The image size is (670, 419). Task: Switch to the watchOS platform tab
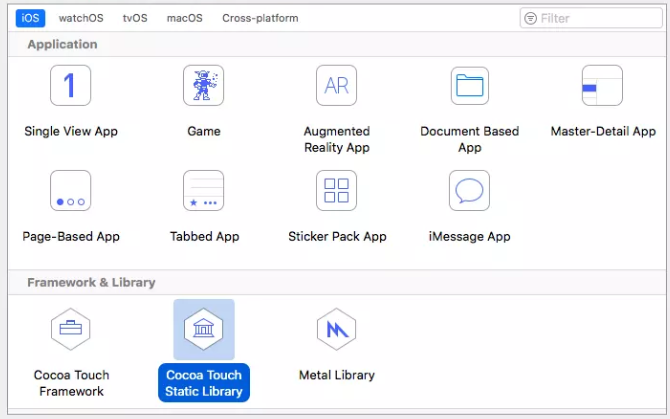pyautogui.click(x=81, y=18)
